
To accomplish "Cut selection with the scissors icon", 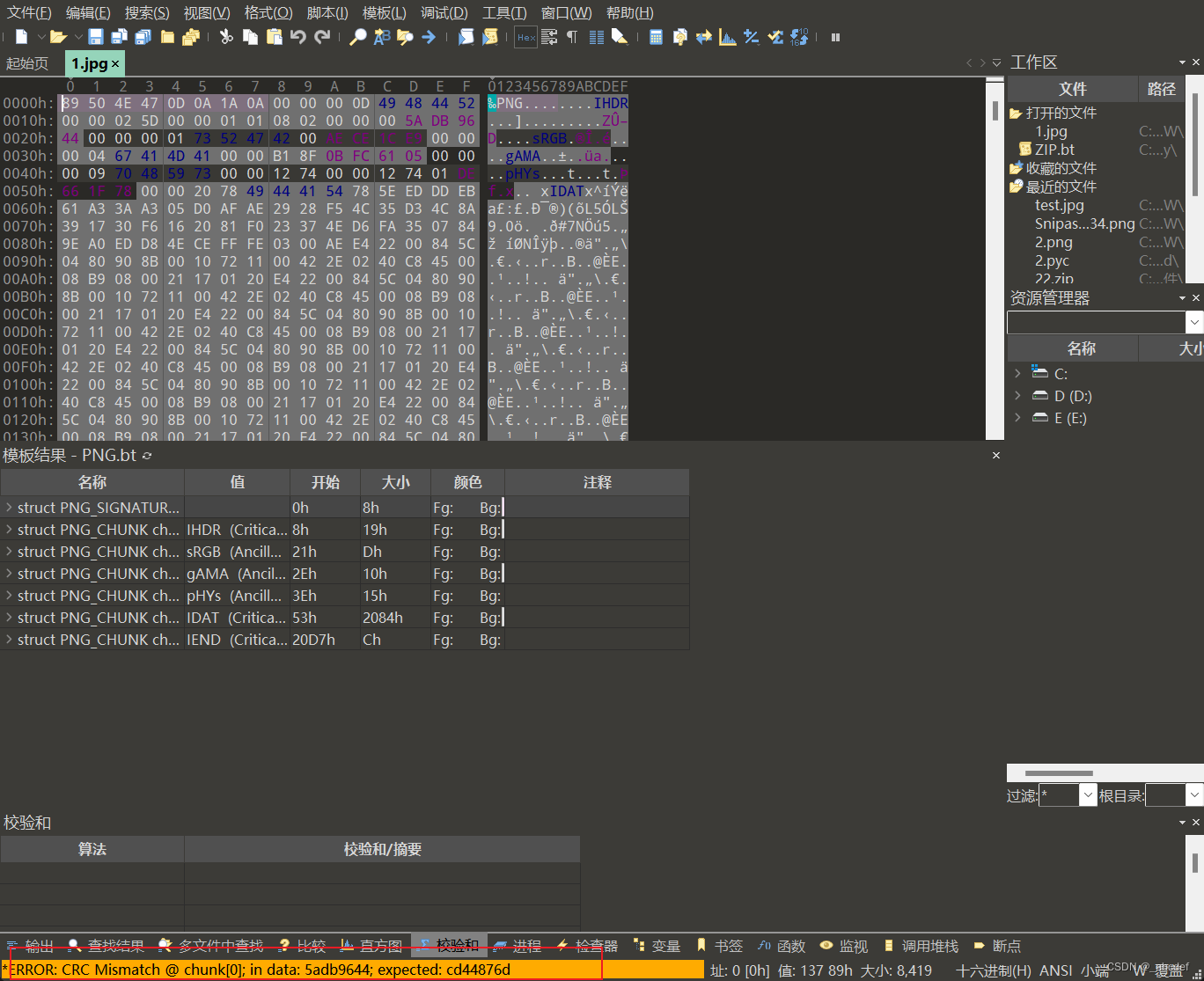I will [226, 37].
